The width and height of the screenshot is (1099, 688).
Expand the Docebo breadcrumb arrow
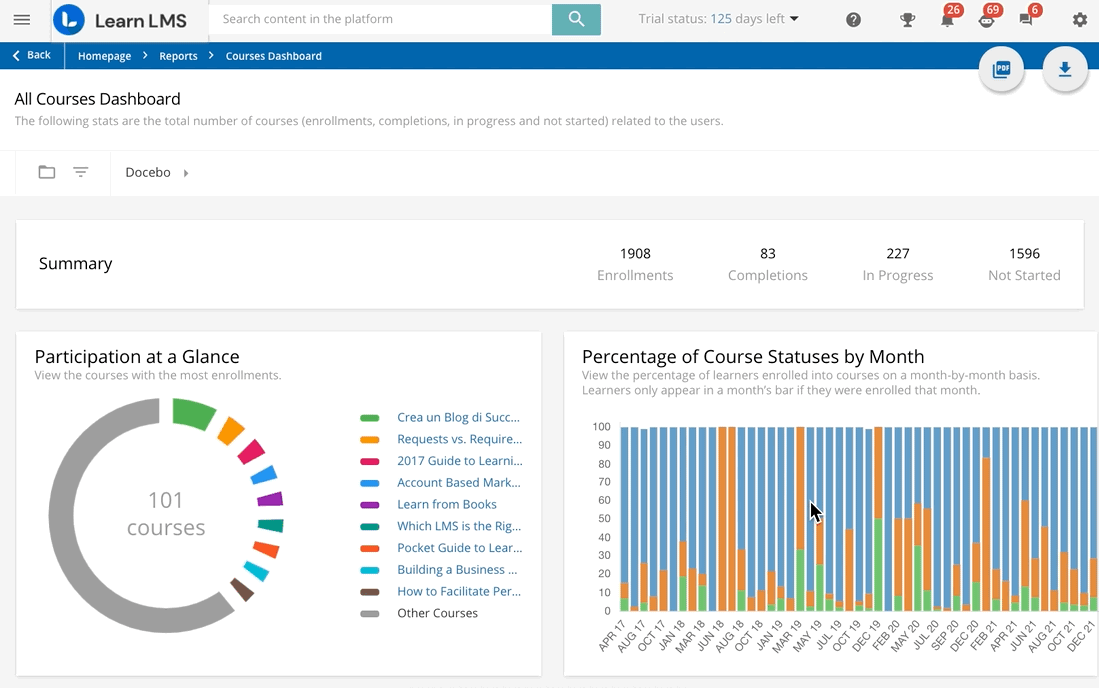184,172
